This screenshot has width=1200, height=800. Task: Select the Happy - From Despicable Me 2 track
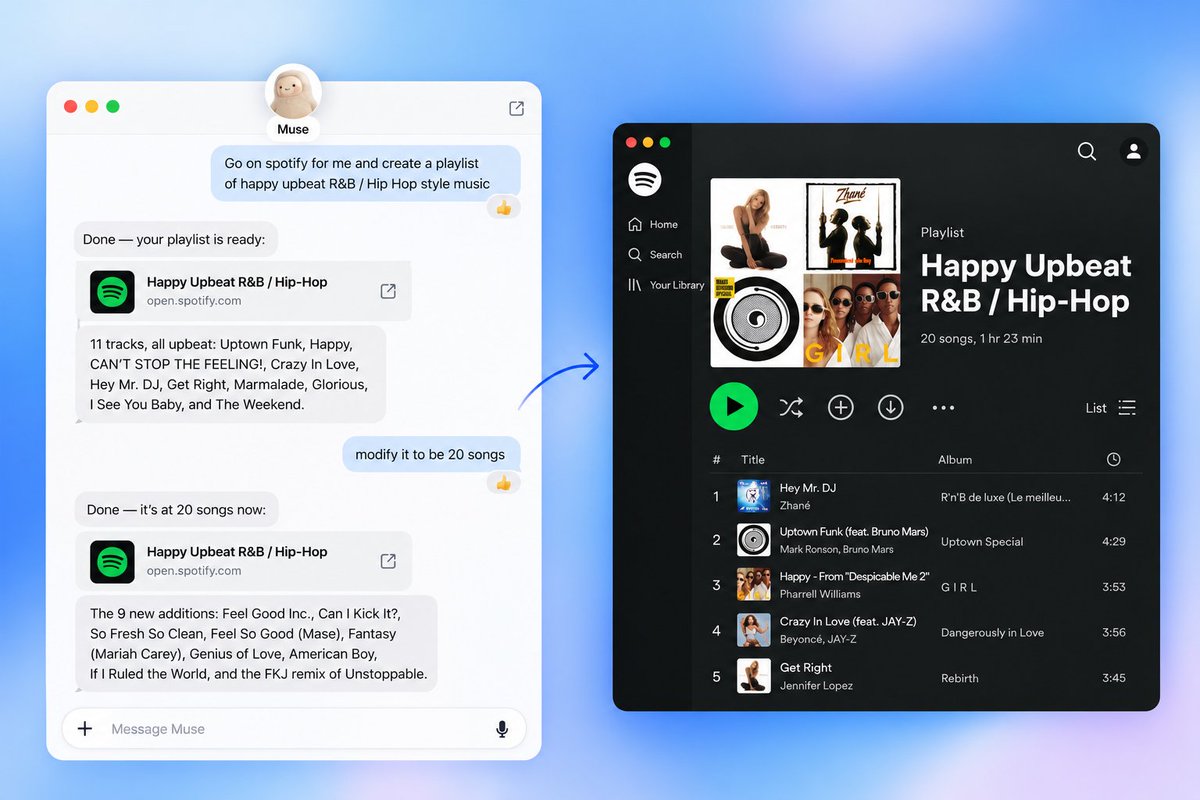click(855, 577)
